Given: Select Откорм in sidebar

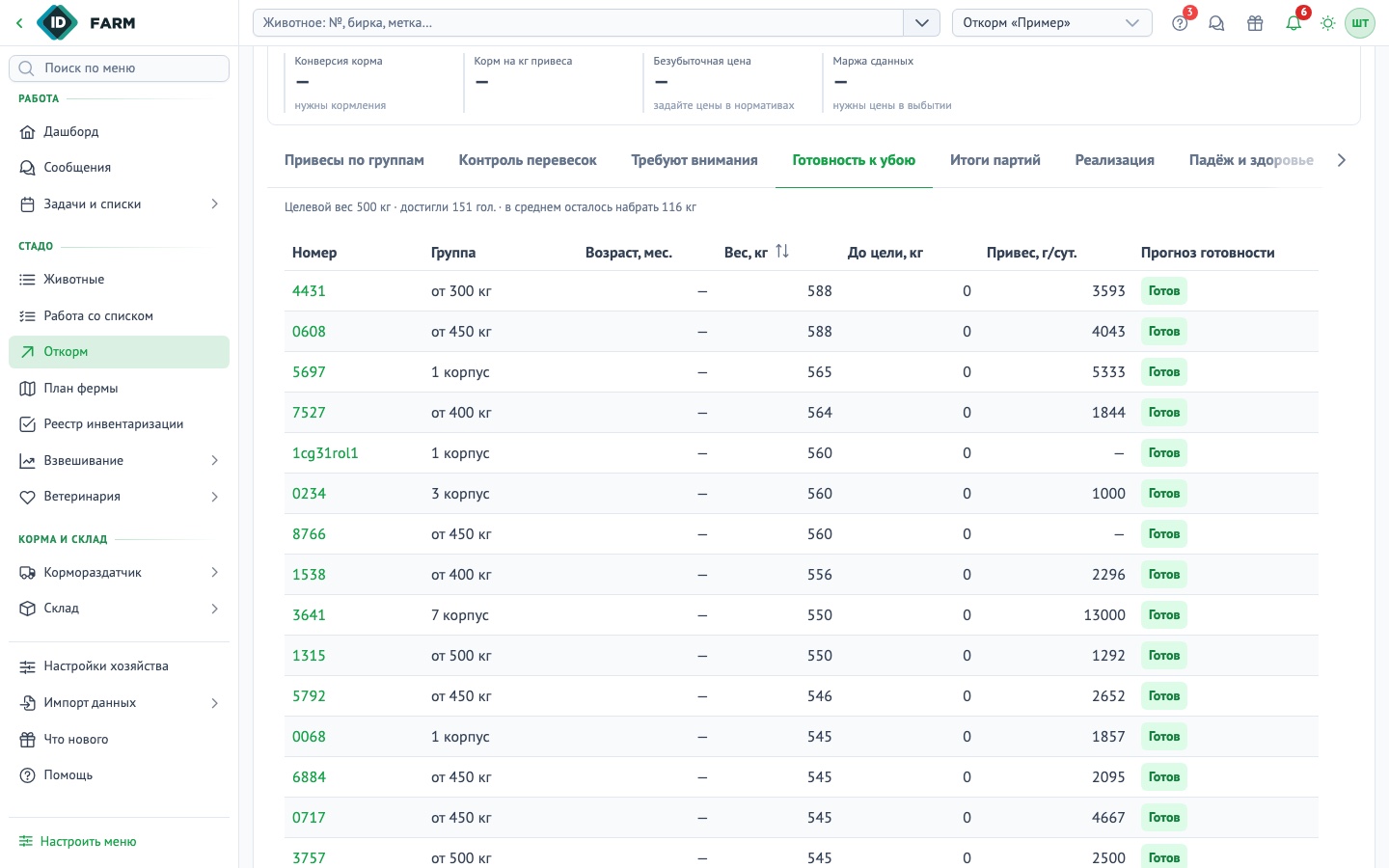Looking at the screenshot, I should point(119,352).
